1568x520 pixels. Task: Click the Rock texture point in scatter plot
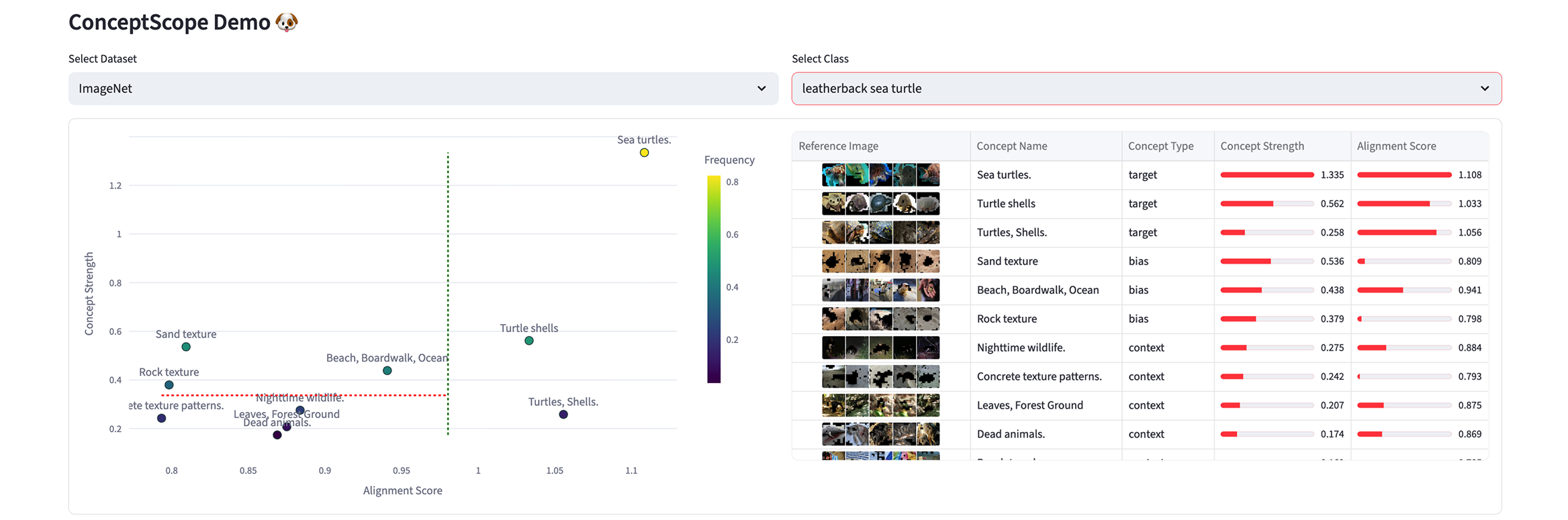click(x=169, y=385)
